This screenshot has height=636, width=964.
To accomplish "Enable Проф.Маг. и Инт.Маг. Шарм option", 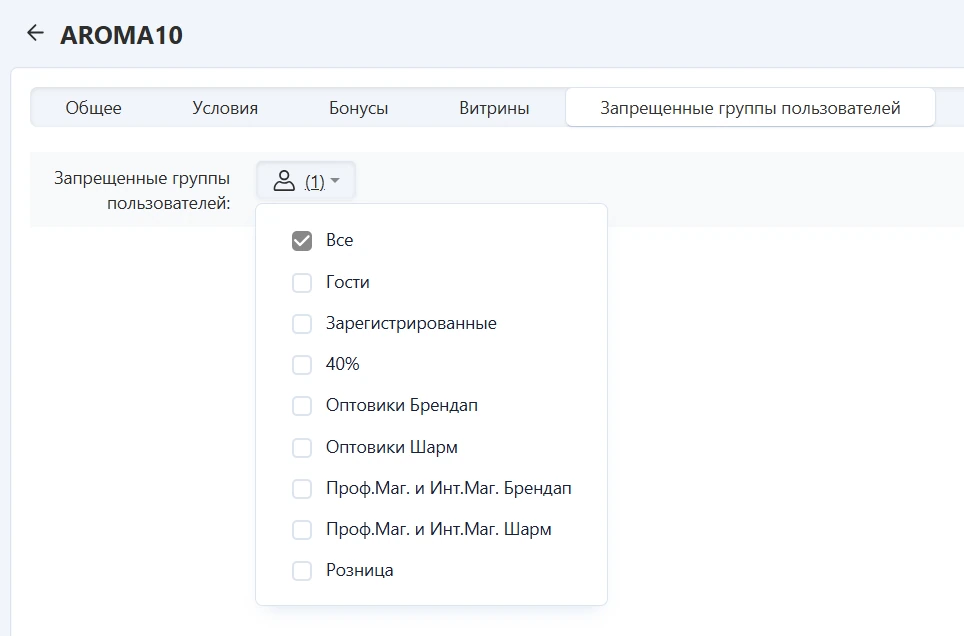I will pos(302,529).
